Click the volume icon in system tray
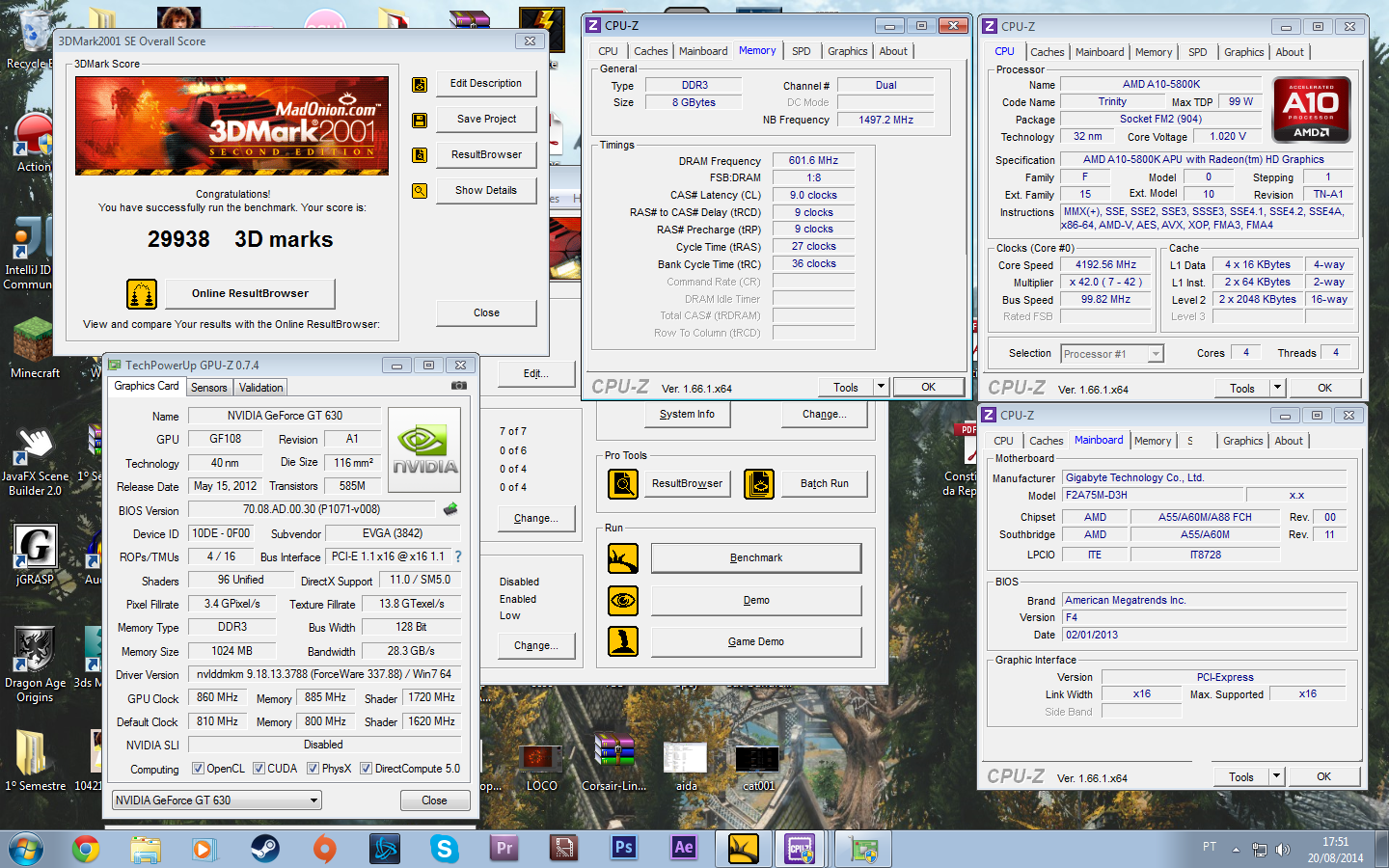The image size is (1389, 868). [1283, 850]
